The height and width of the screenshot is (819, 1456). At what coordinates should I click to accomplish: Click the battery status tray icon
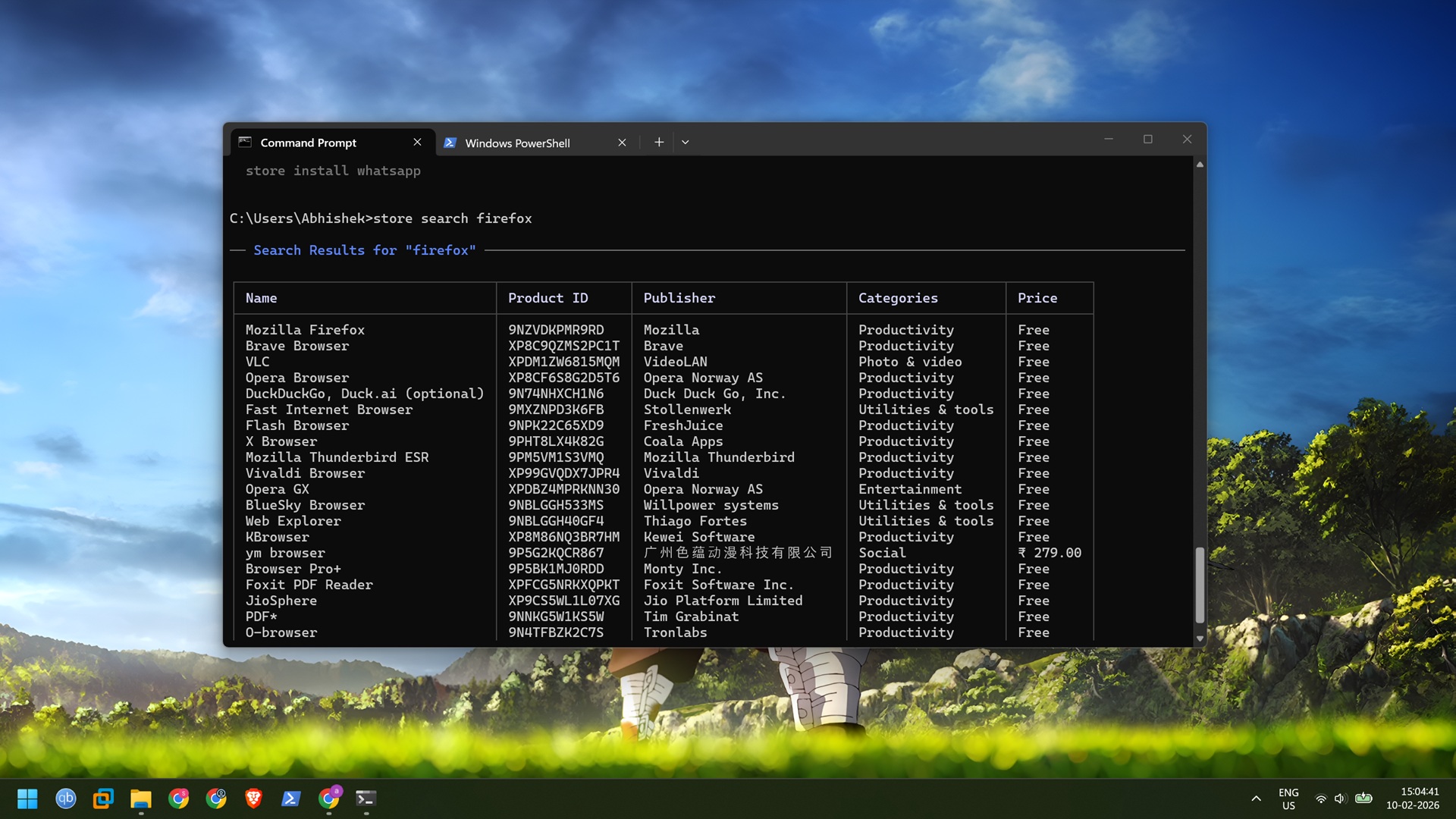(x=1363, y=798)
